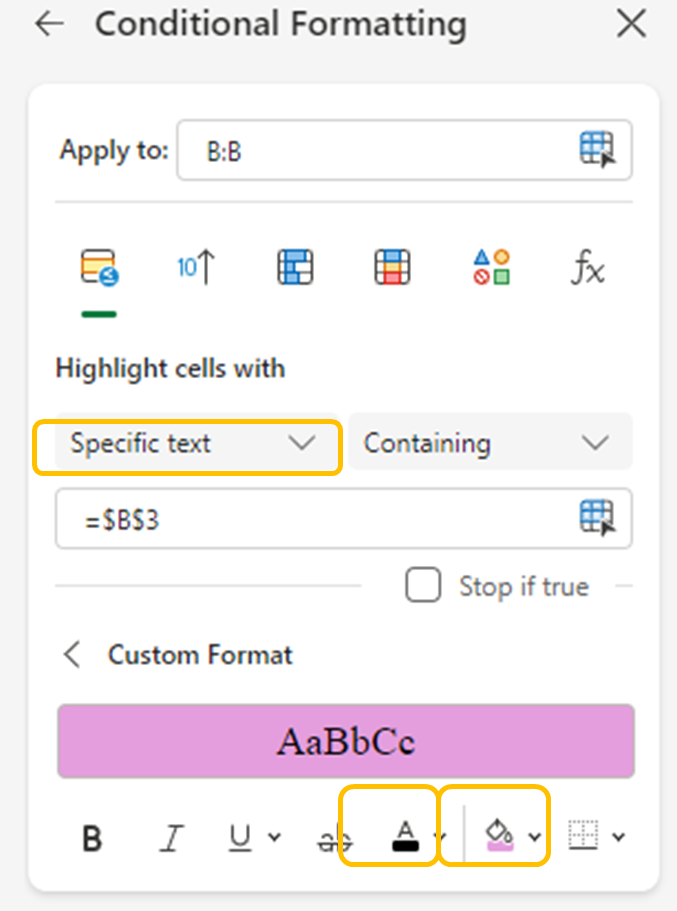Open the Specific text dropdown
677x911 pixels.
coord(190,443)
